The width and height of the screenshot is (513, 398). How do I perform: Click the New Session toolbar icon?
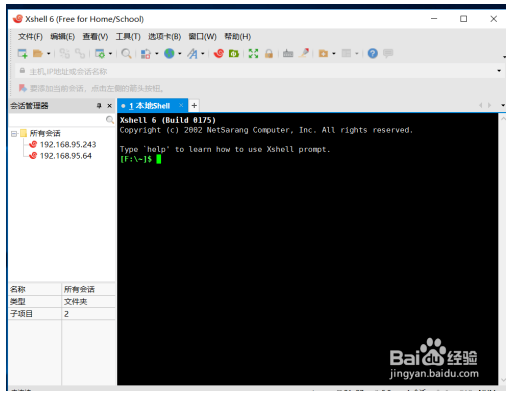click(22, 53)
